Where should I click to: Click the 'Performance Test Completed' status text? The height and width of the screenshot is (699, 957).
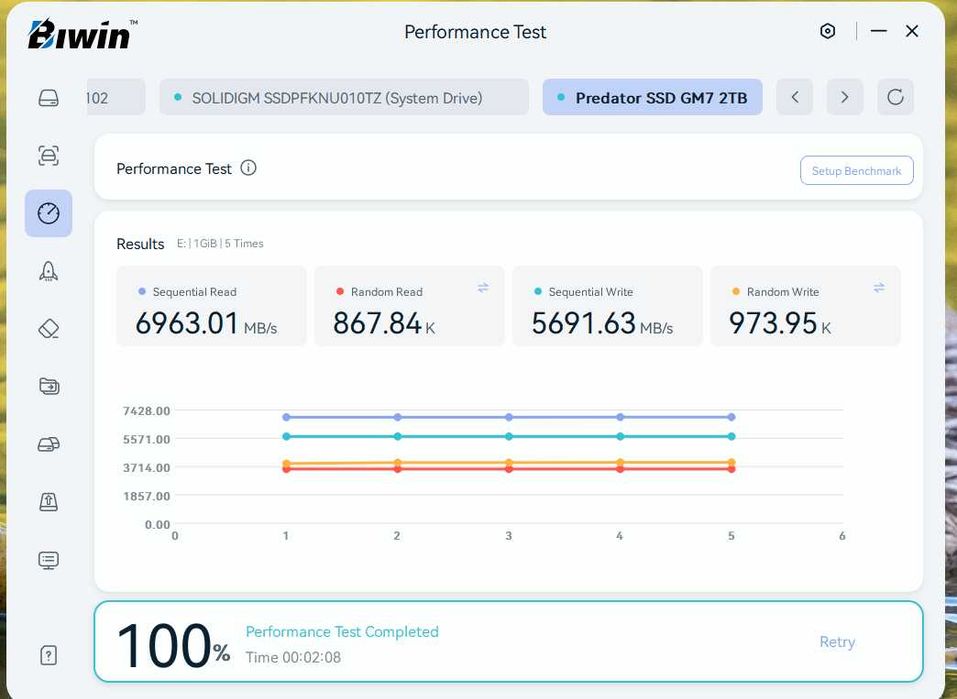tap(342, 632)
